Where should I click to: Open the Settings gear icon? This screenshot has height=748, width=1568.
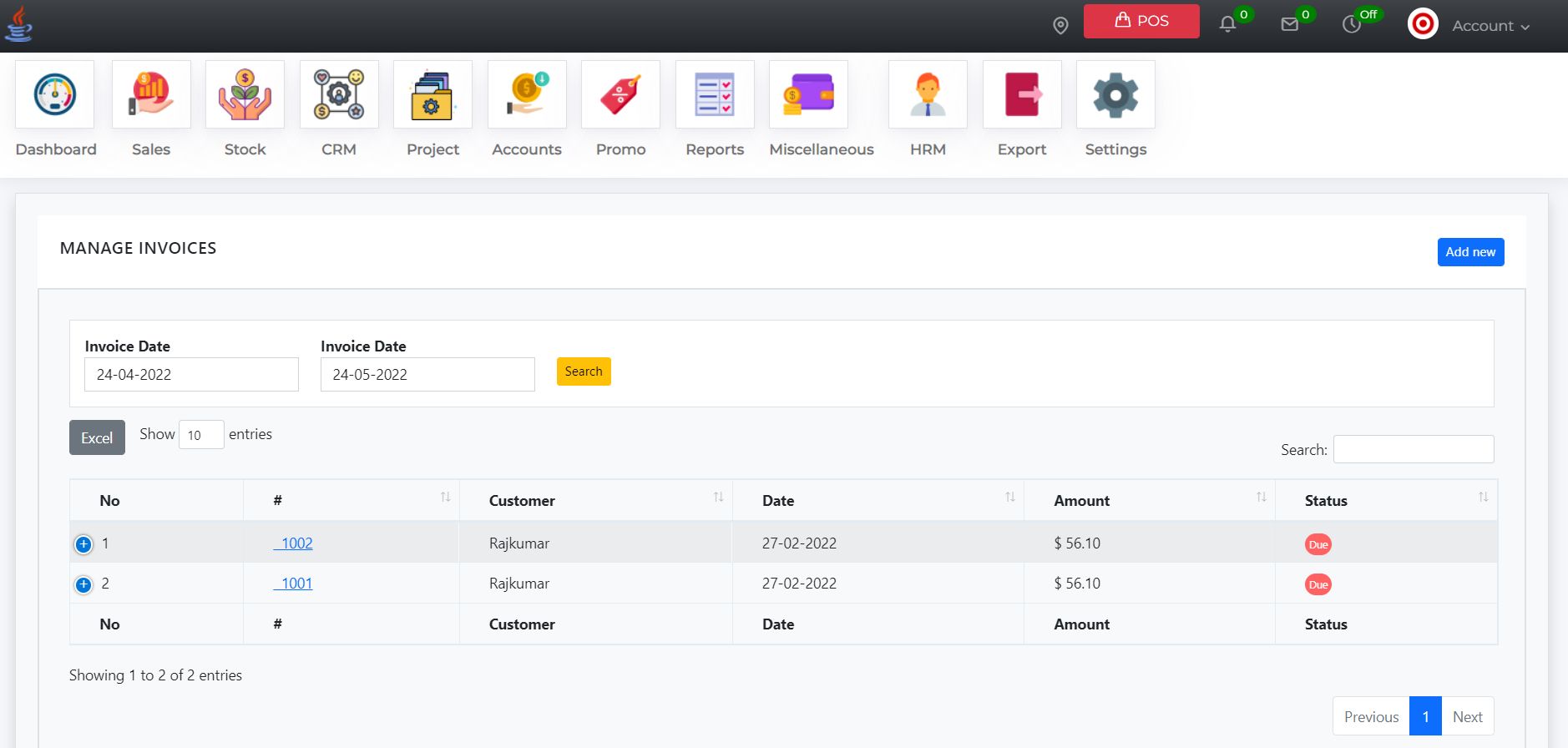coord(1115,94)
